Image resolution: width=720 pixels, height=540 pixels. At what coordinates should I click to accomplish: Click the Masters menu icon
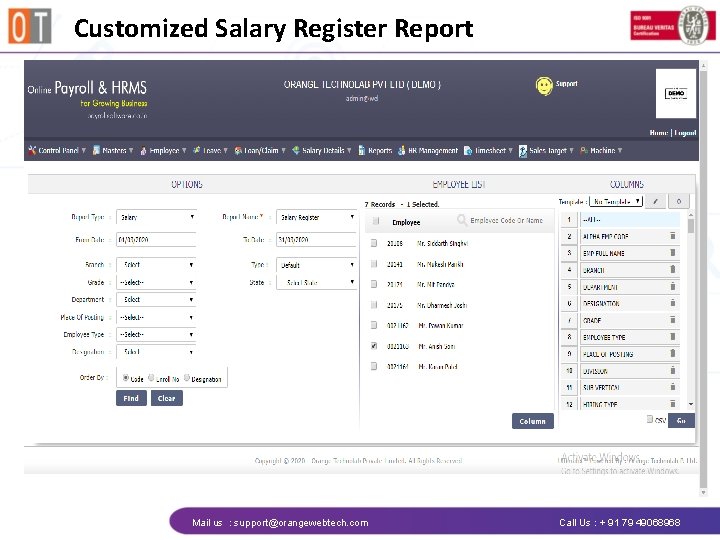[96, 150]
